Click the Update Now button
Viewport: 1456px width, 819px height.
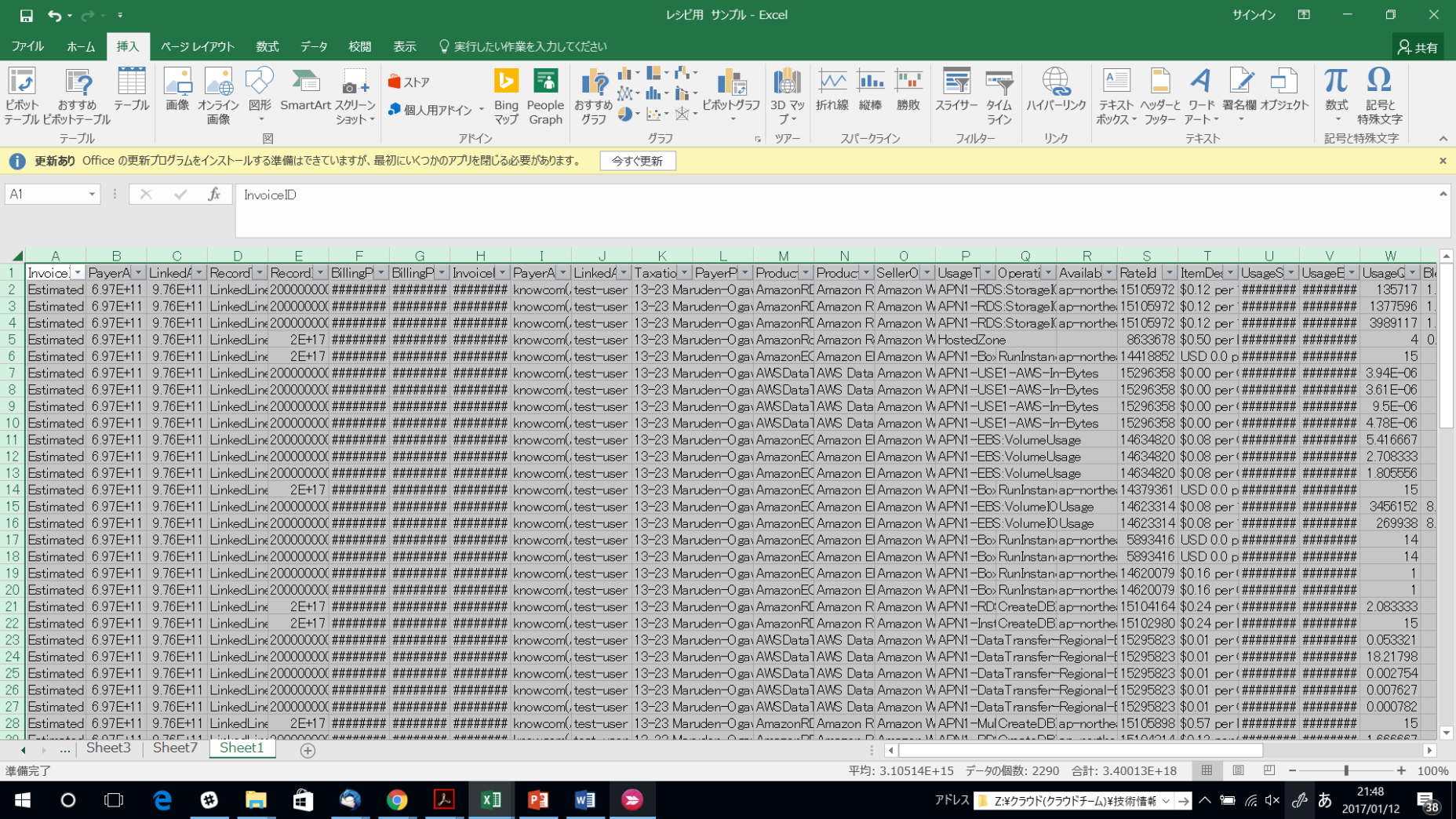click(637, 161)
